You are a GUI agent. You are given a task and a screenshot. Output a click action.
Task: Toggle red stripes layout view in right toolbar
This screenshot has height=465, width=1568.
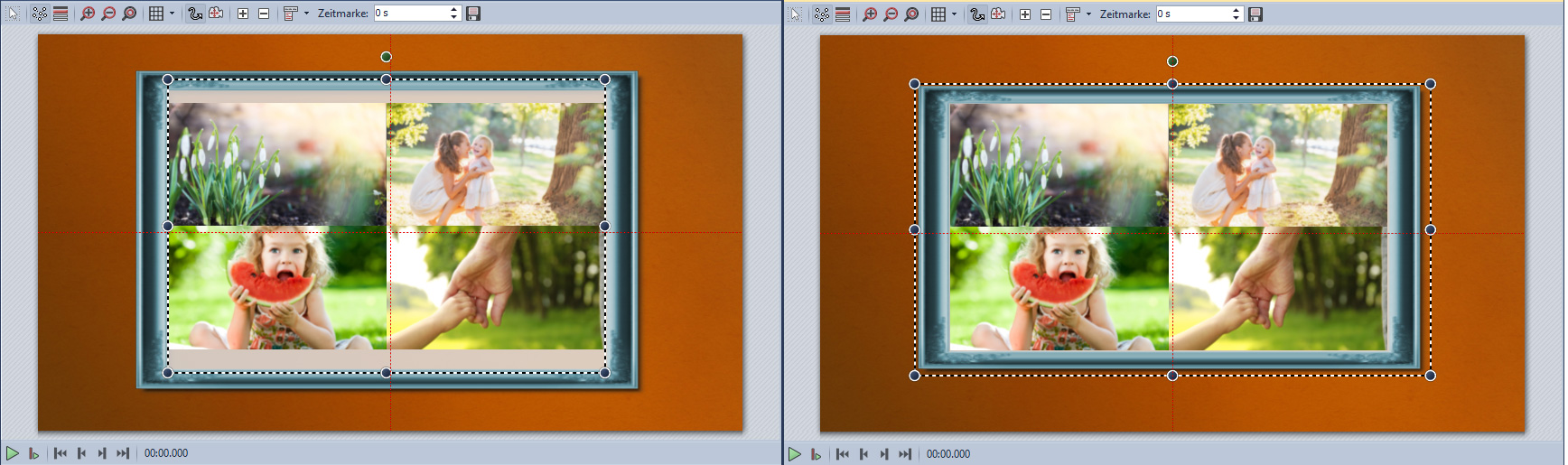[x=843, y=14]
